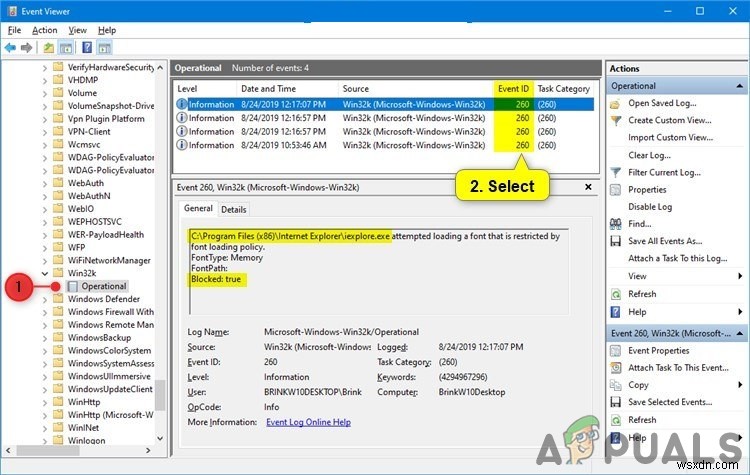Click the Help icon under Operational actions
Screen dimensions: 750x475
pyautogui.click(x=616, y=312)
